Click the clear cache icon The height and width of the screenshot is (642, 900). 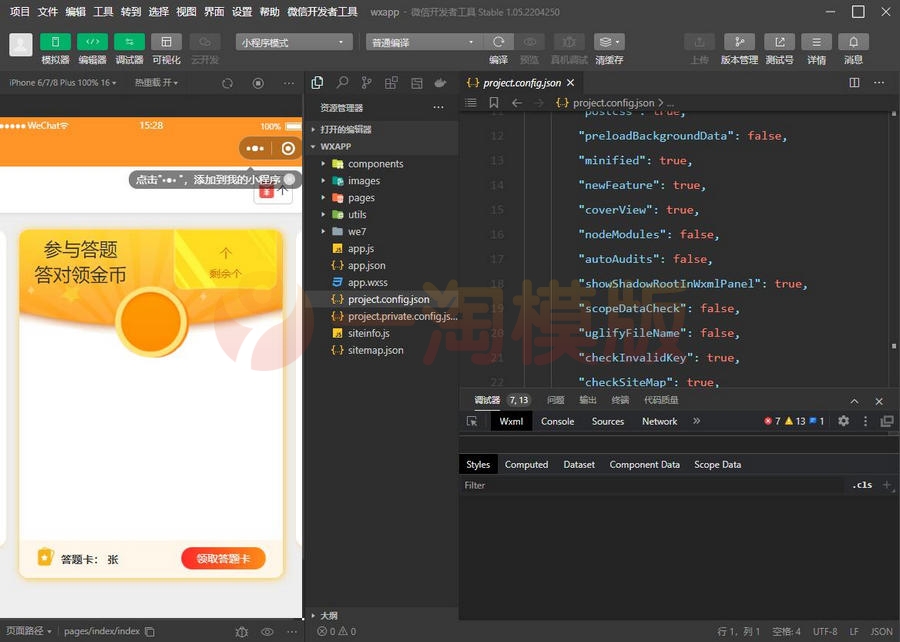[x=609, y=42]
